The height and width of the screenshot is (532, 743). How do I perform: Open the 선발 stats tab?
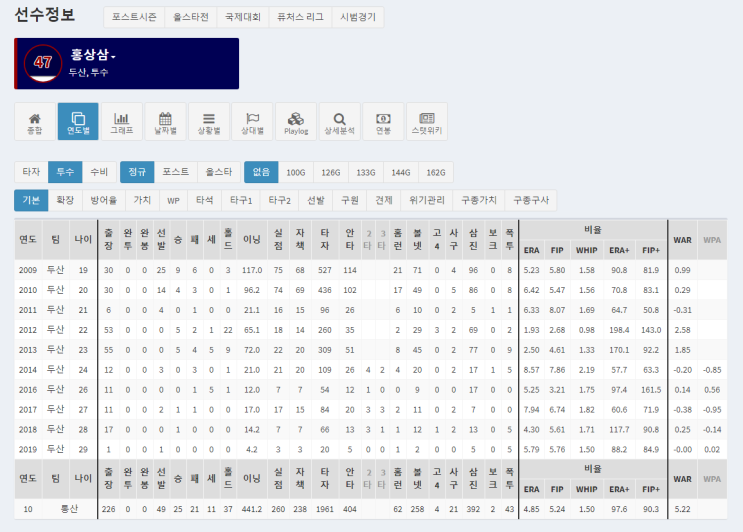[x=316, y=200]
